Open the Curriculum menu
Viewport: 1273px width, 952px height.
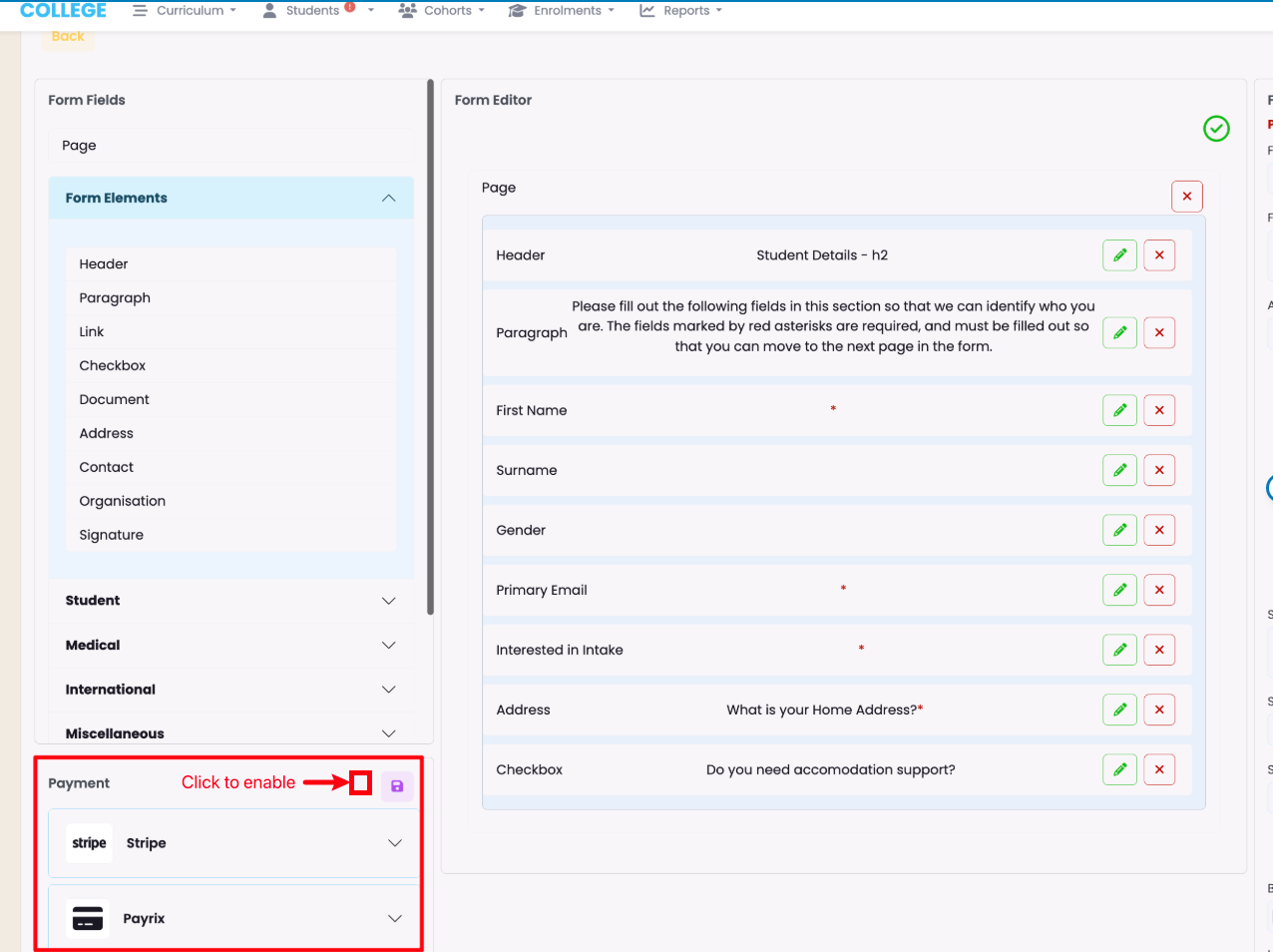pos(186,11)
